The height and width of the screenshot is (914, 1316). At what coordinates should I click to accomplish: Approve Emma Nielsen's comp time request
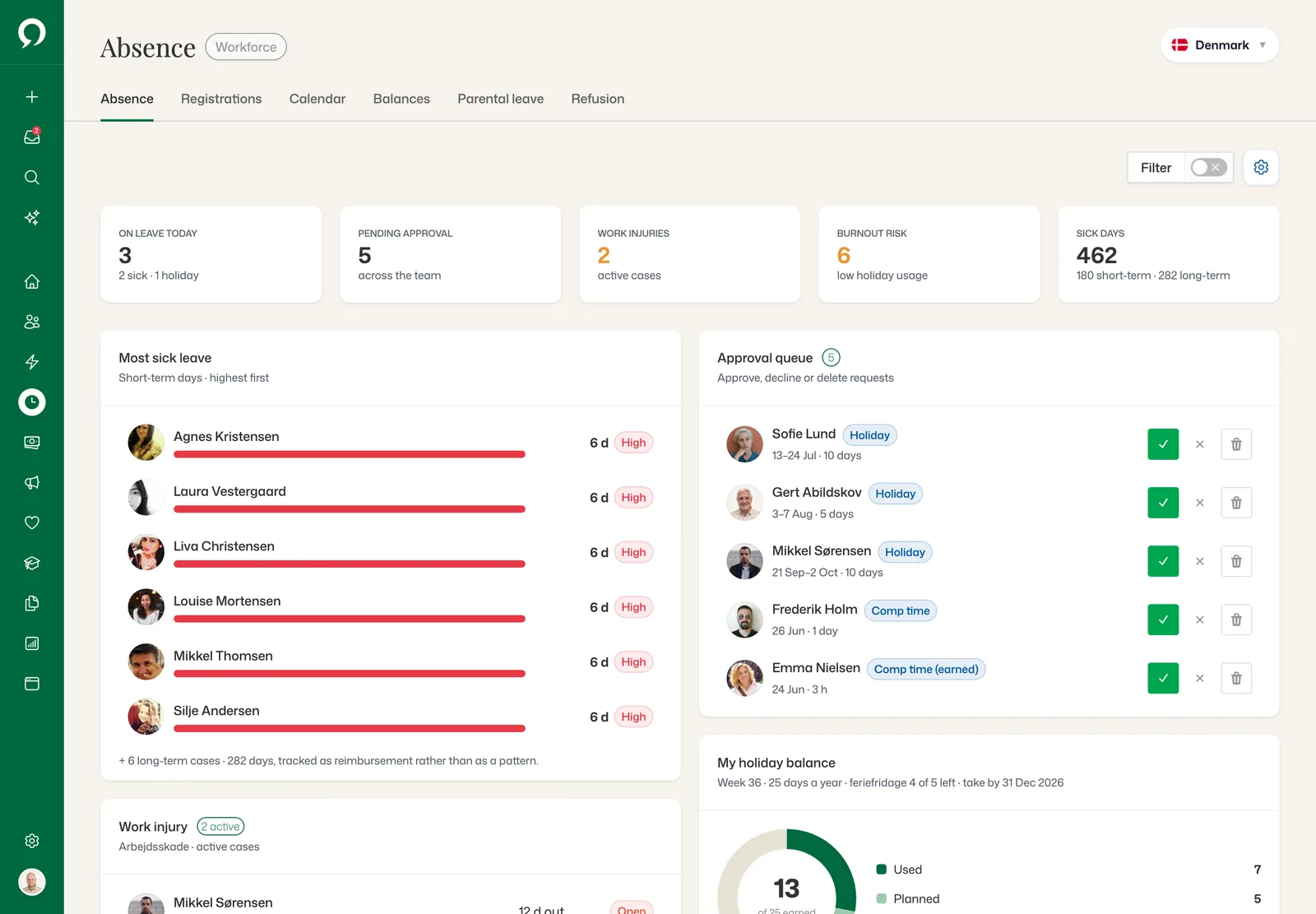tap(1163, 678)
